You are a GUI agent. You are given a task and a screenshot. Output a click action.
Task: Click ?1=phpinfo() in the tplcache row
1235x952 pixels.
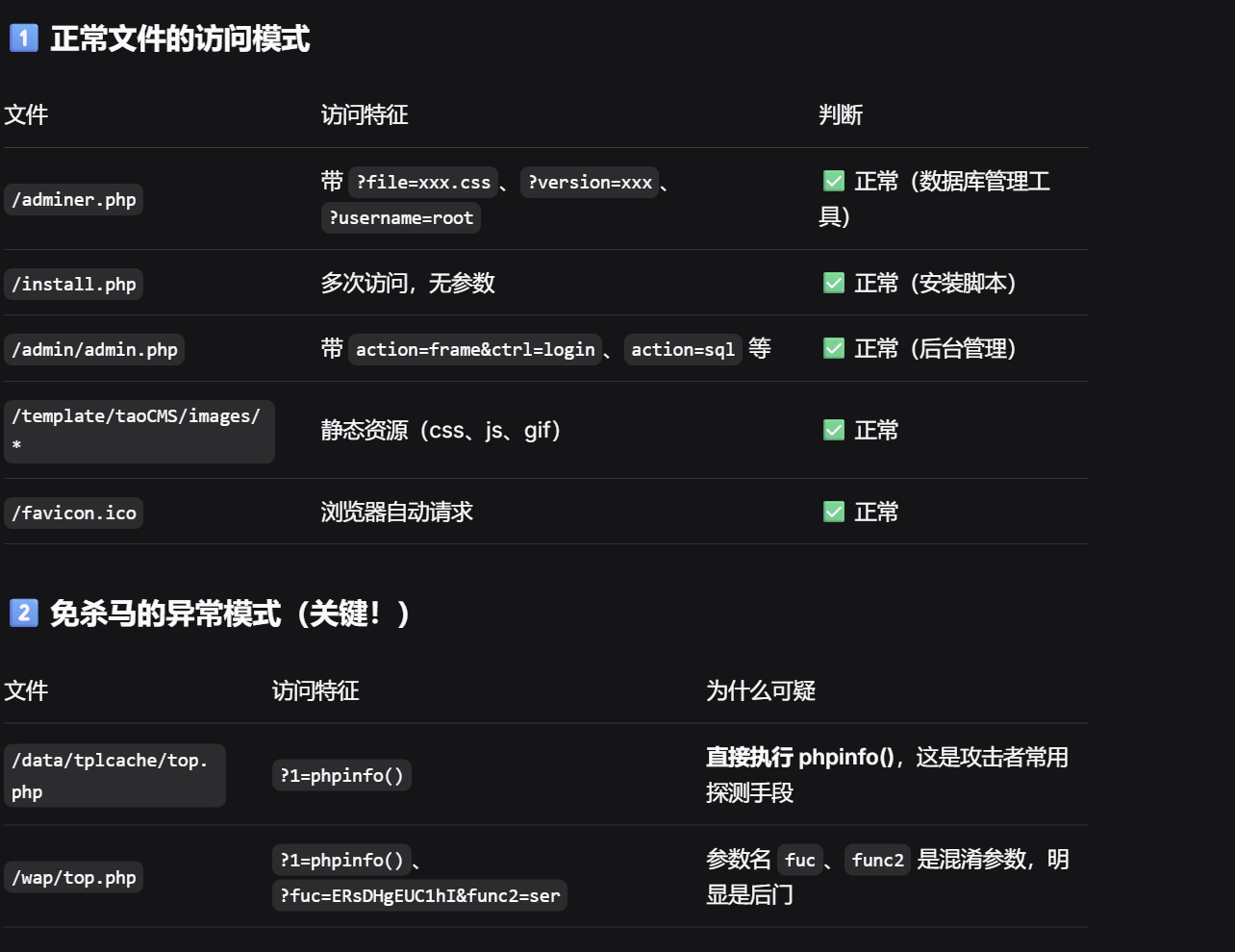(x=341, y=776)
